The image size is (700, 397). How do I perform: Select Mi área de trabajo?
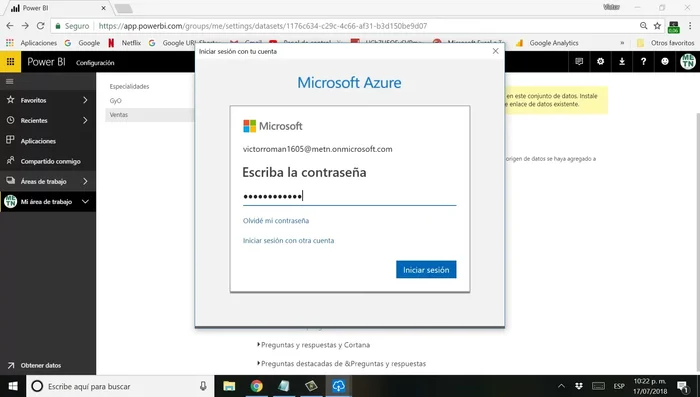46,202
